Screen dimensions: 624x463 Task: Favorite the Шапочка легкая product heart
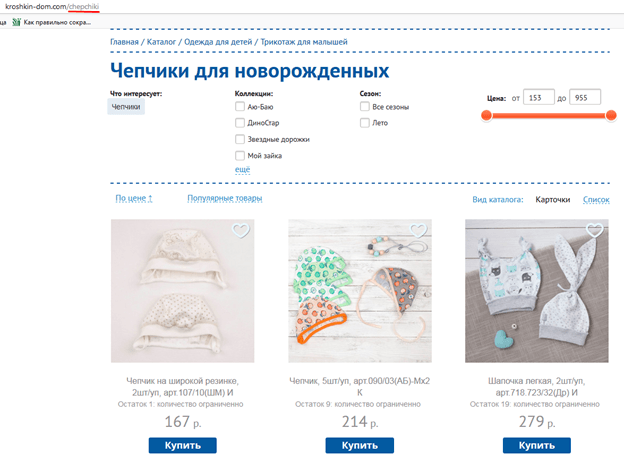click(595, 230)
